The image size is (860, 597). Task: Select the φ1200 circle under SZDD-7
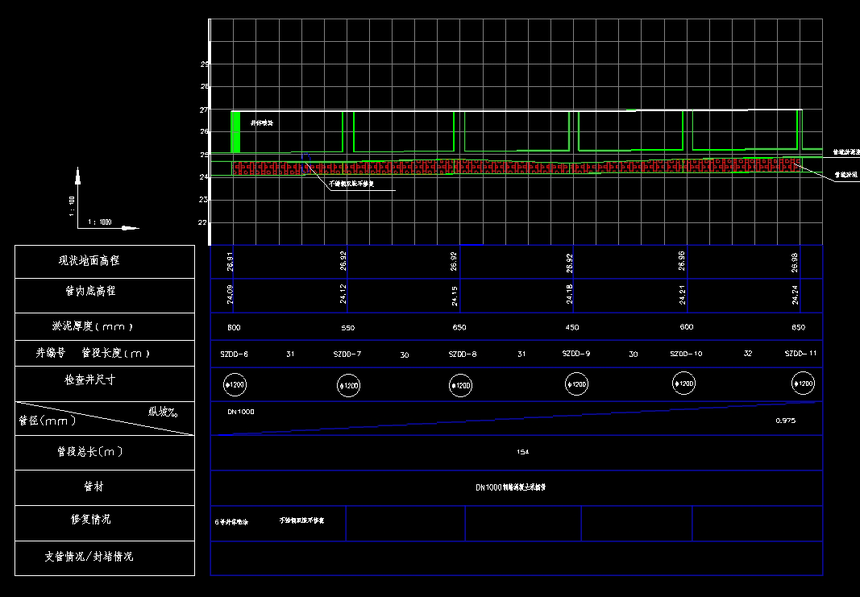click(x=348, y=386)
